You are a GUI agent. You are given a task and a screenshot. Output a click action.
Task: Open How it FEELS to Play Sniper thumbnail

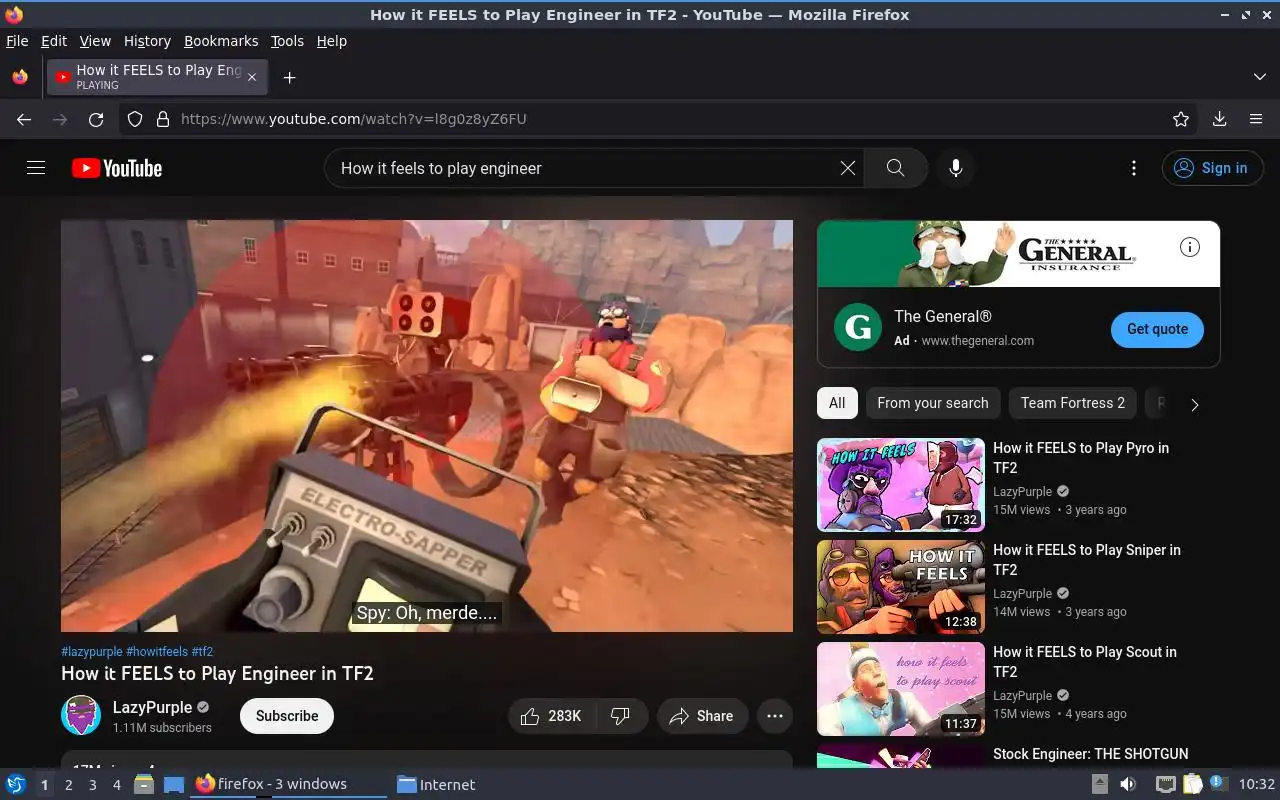[901, 587]
